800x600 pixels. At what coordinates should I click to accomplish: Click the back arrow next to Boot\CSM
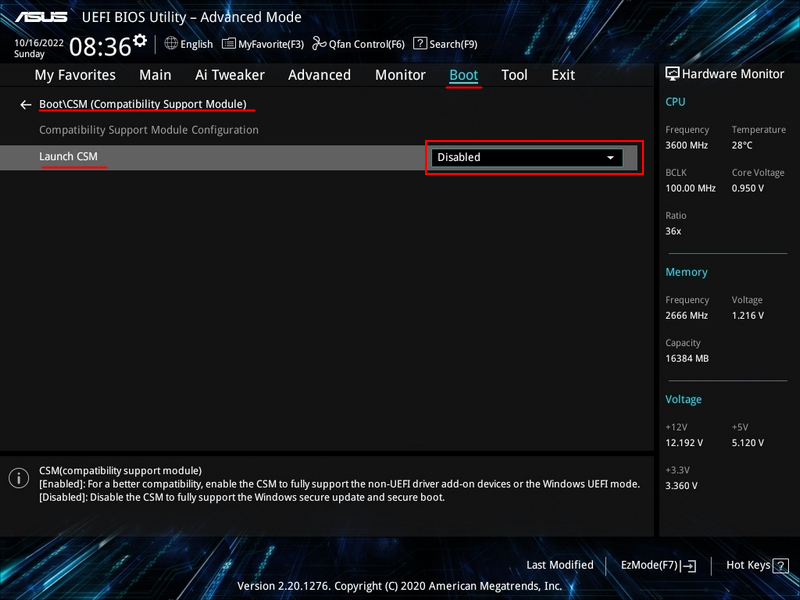(26, 105)
